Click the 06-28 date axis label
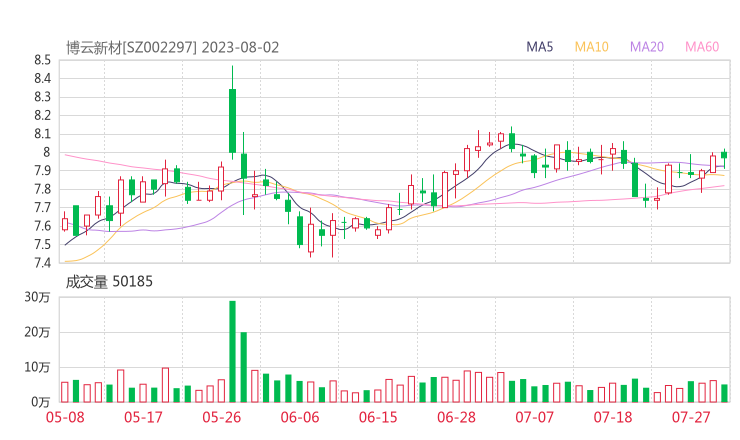The height and width of the screenshot is (440, 740). pos(456,417)
